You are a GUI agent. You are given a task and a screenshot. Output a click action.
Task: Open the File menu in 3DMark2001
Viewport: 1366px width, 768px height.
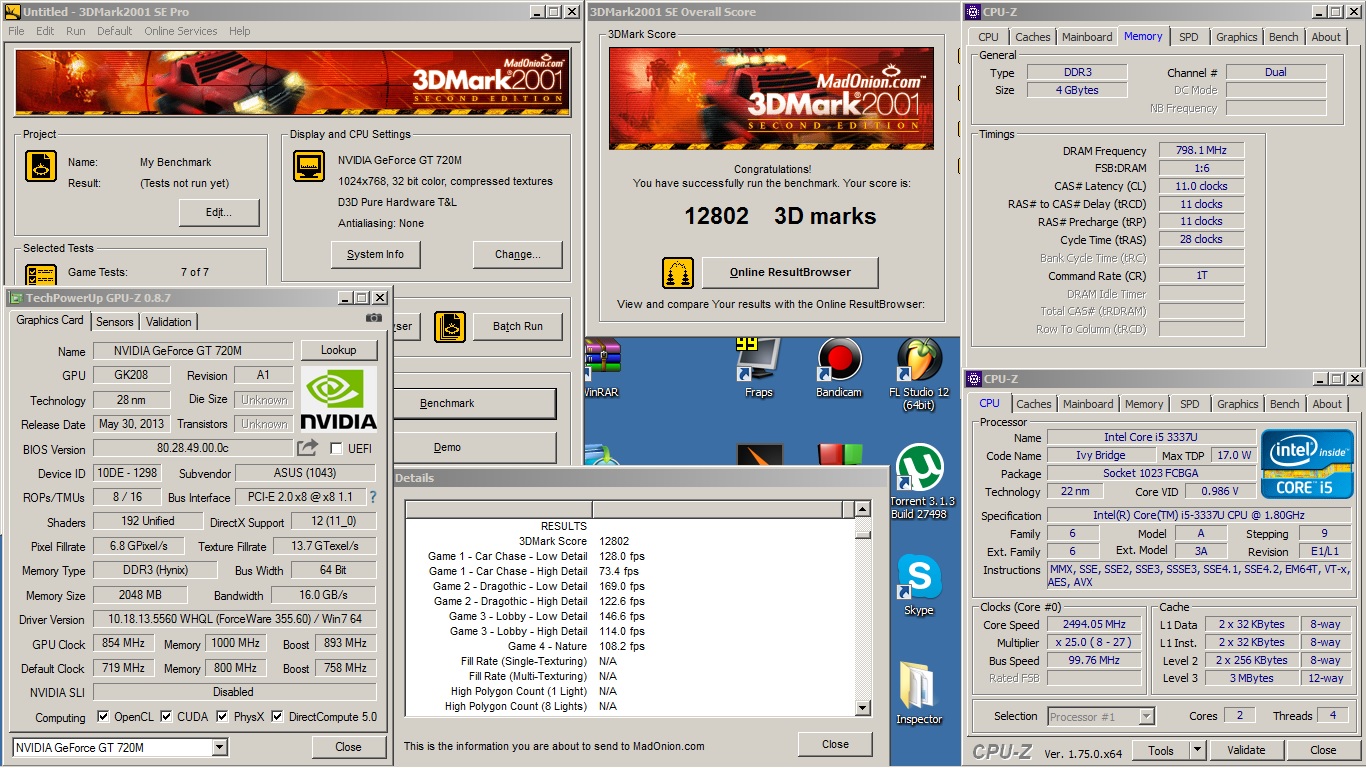[16, 31]
